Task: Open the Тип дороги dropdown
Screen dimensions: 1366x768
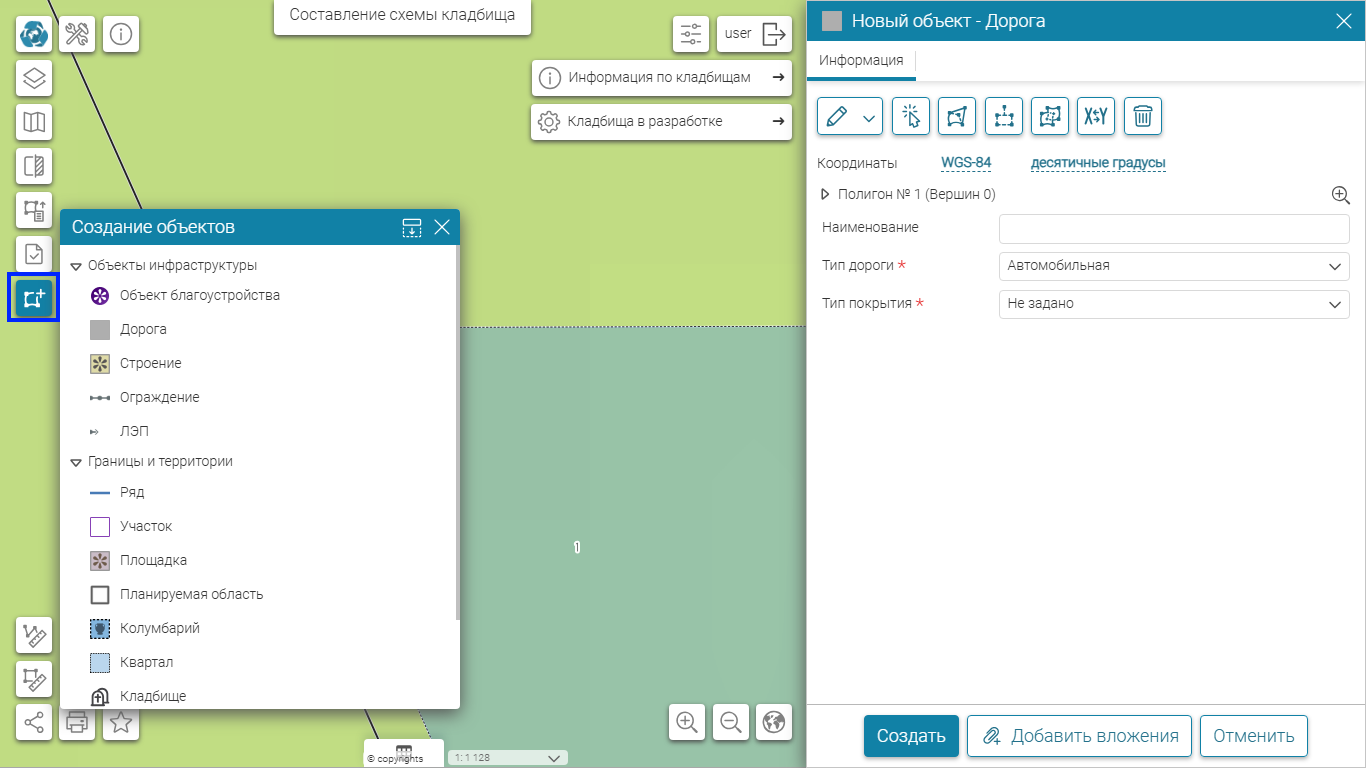Action: pos(1173,266)
